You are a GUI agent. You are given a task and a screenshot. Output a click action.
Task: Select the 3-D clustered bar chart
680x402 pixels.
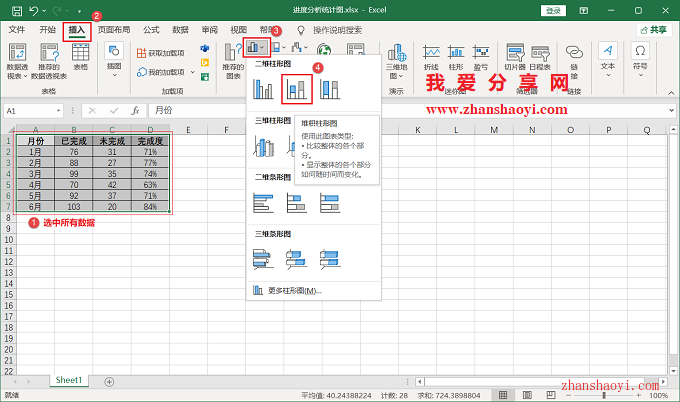click(263, 259)
